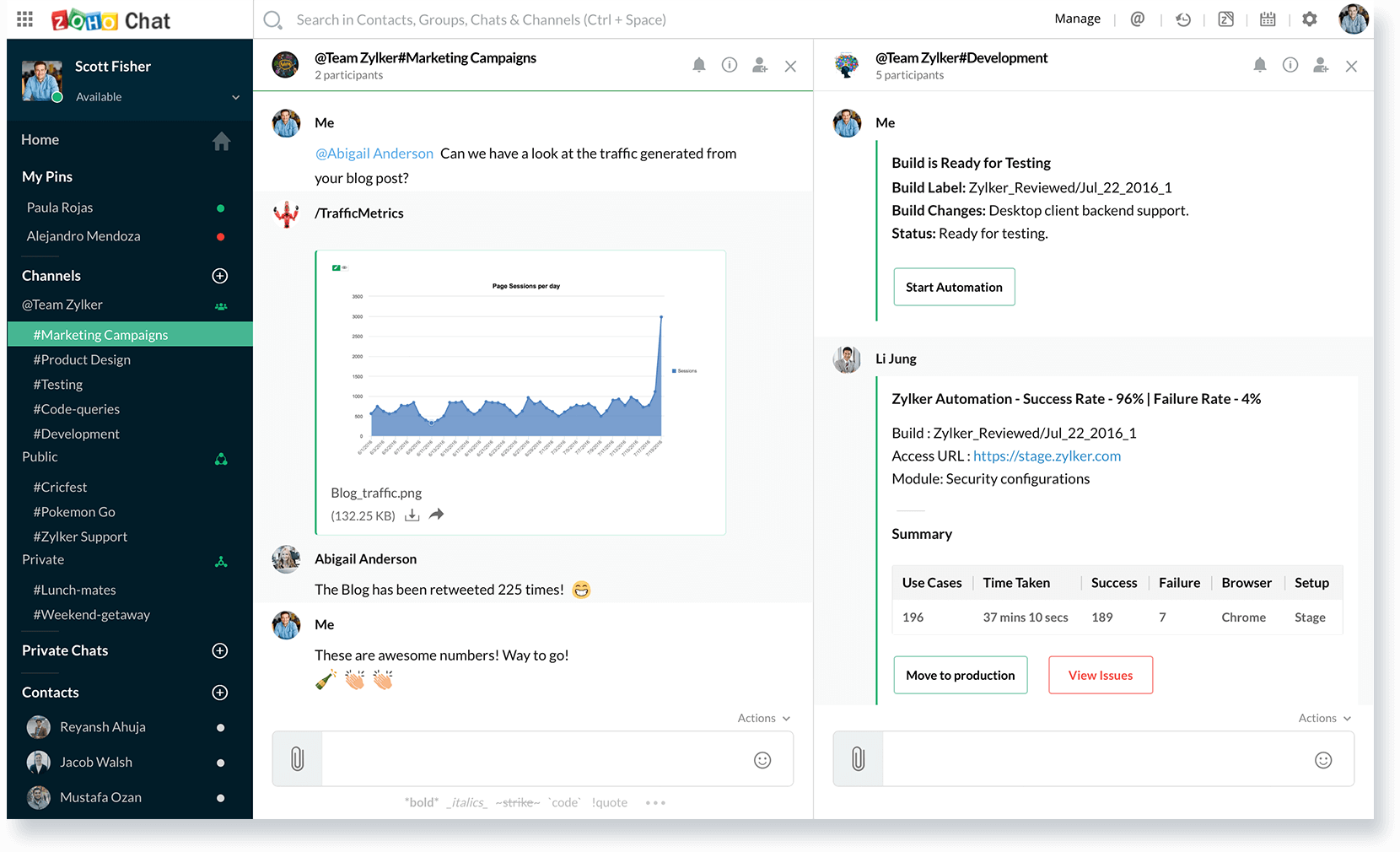Open the calendar icon in top bar
Viewport: 1400px width, 852px height.
[x=1267, y=19]
